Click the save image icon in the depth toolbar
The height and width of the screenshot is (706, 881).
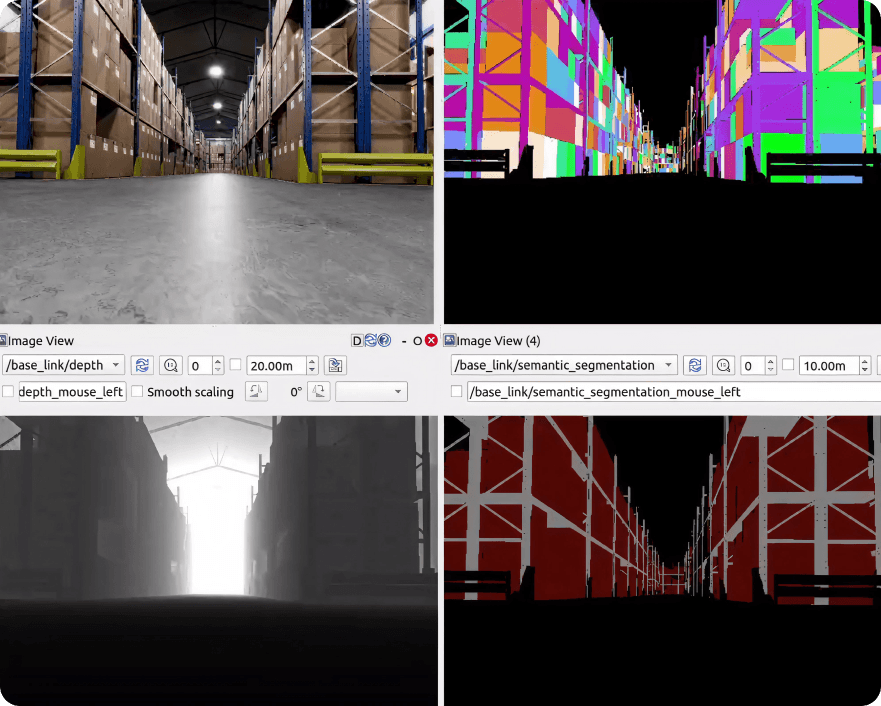(335, 365)
